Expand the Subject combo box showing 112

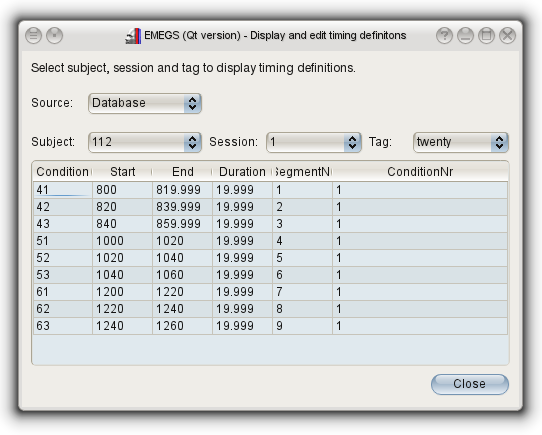[145, 142]
